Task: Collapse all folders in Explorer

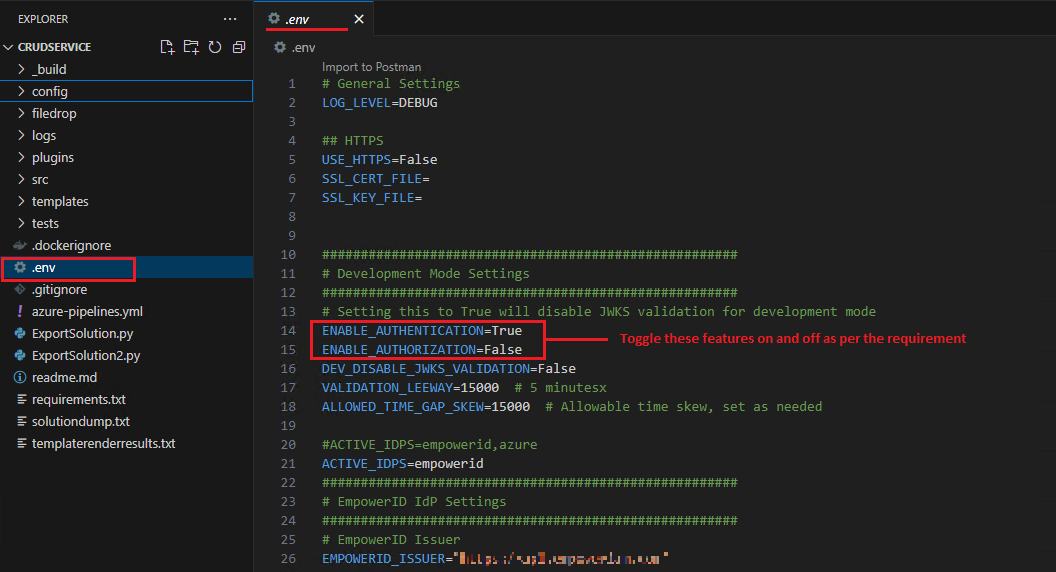Action: (x=238, y=47)
